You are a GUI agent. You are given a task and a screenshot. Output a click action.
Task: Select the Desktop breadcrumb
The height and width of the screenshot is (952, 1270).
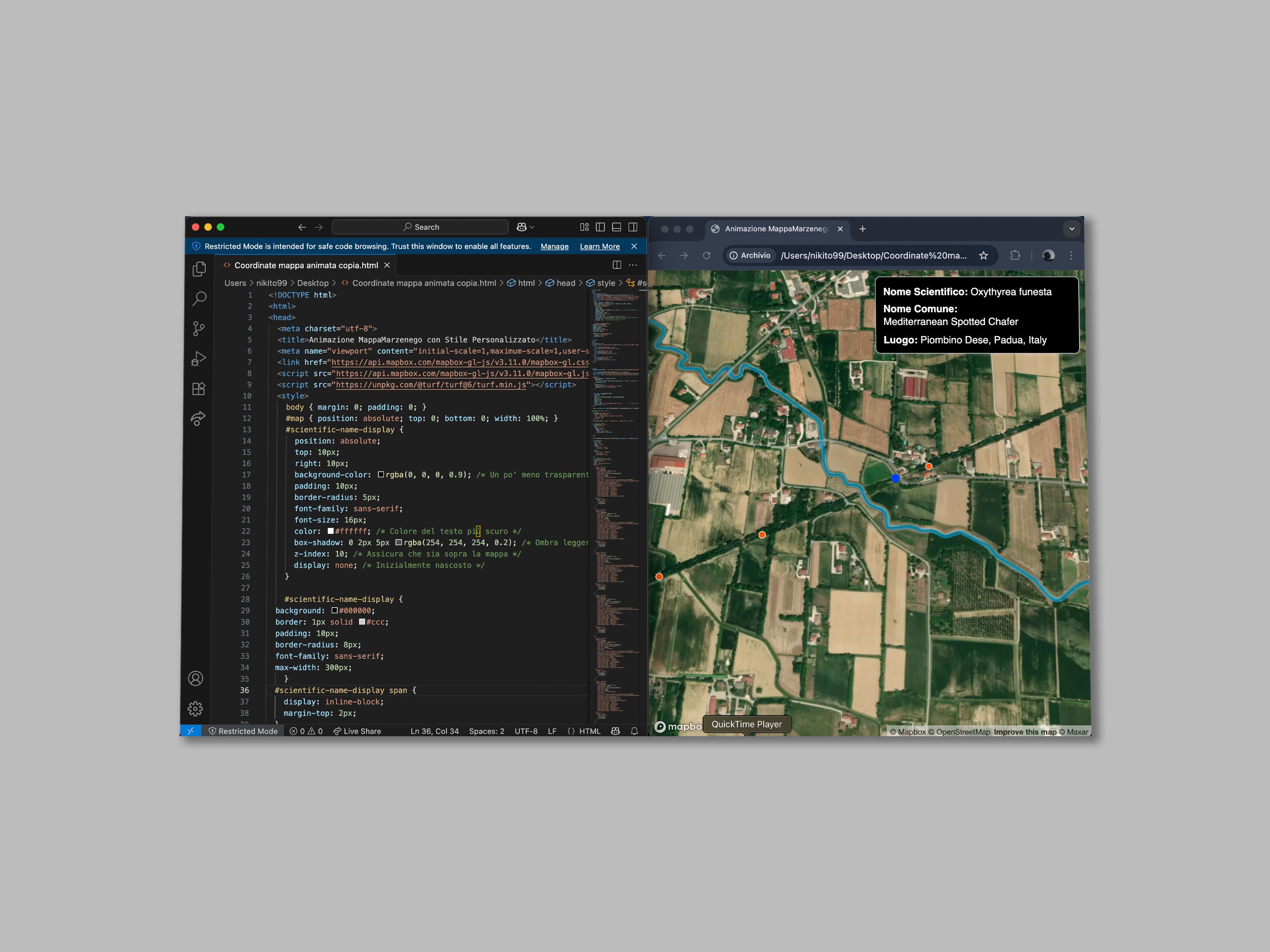click(313, 283)
